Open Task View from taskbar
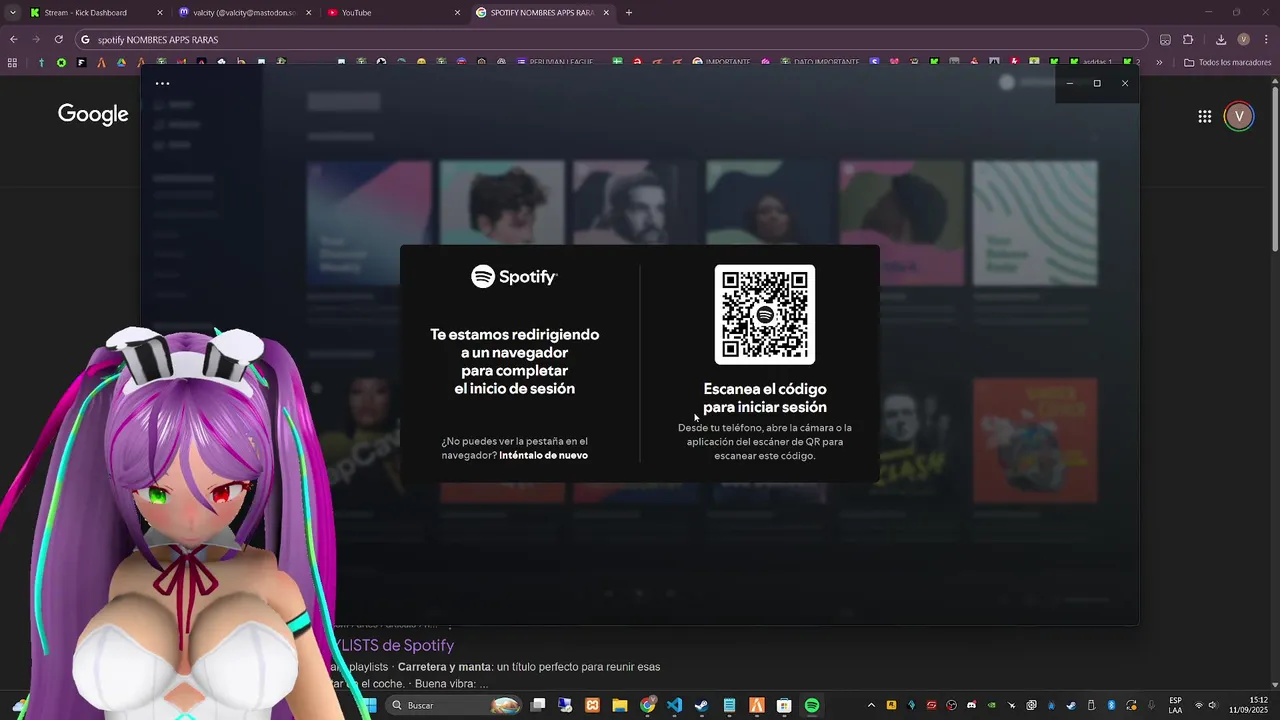 coord(538,706)
